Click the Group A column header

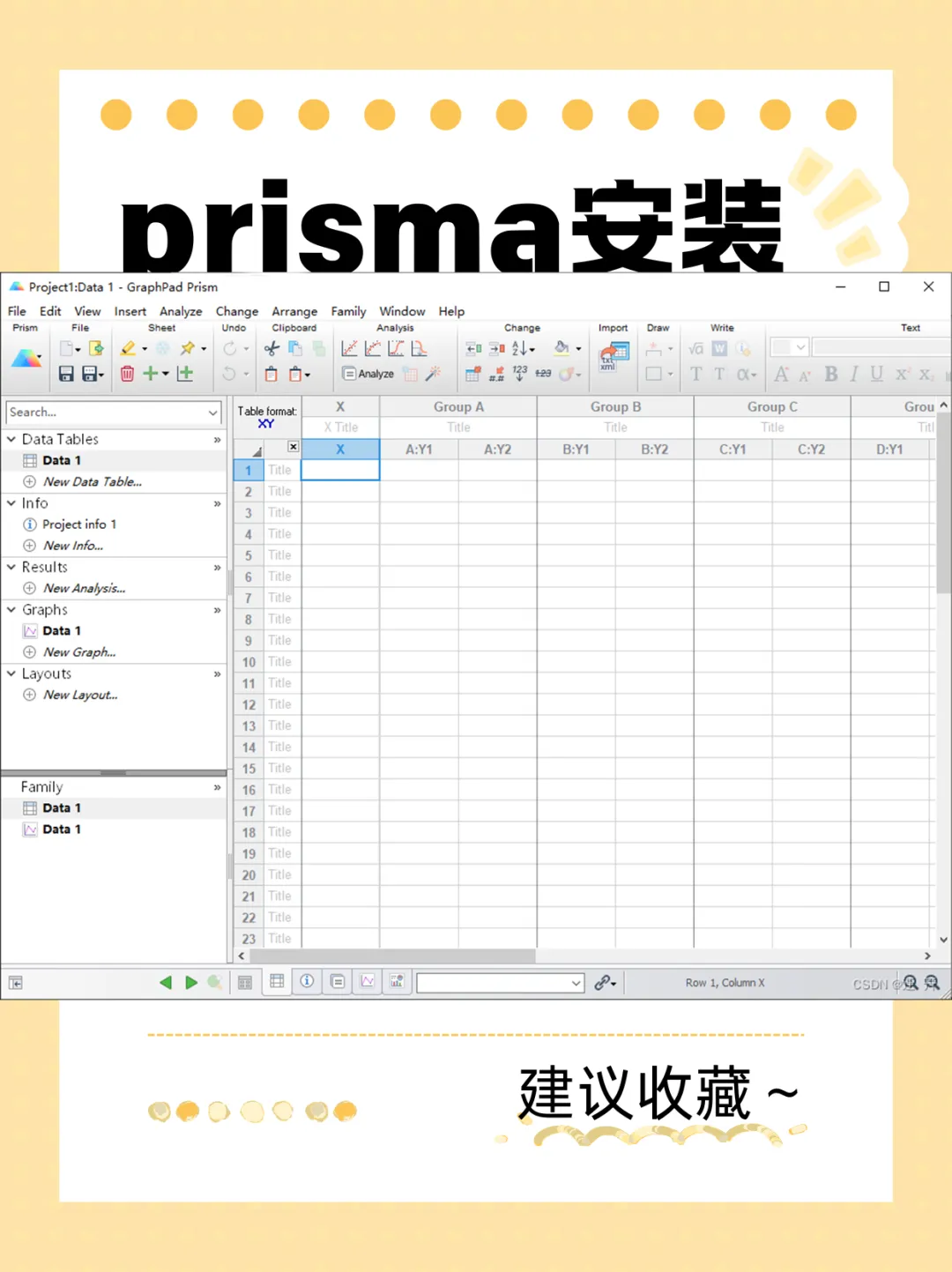coord(458,406)
